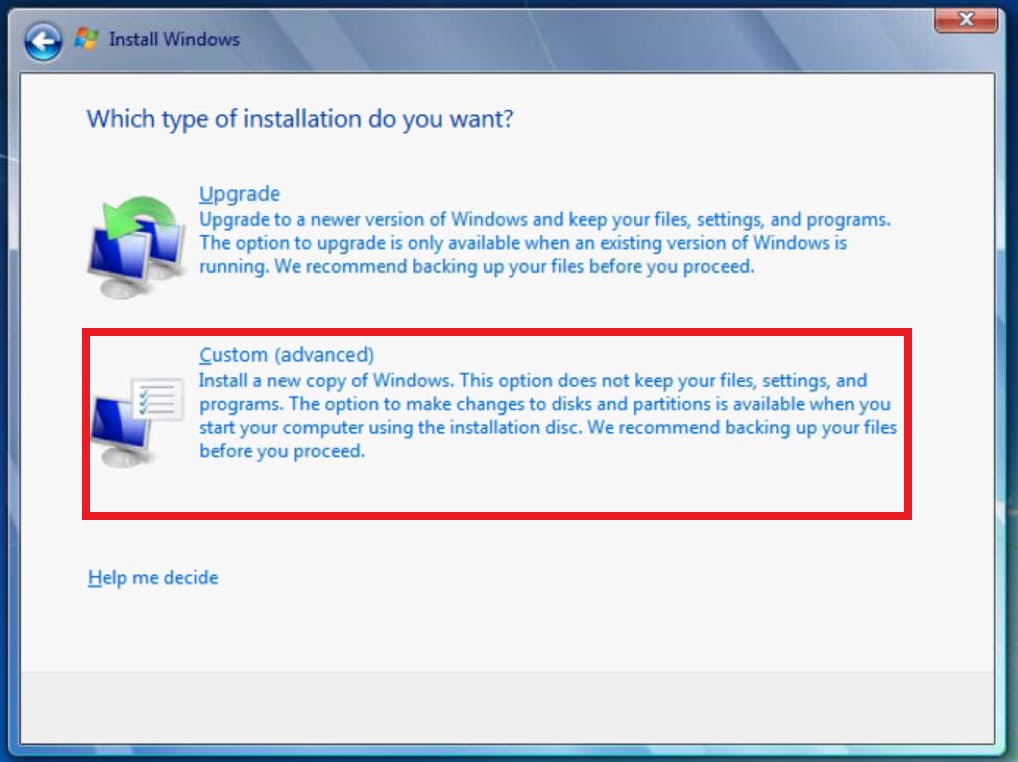Click the Install Windows title text

point(174,40)
